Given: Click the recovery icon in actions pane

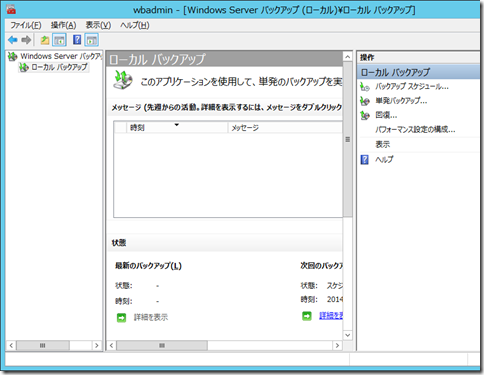Looking at the screenshot, I should (365, 115).
